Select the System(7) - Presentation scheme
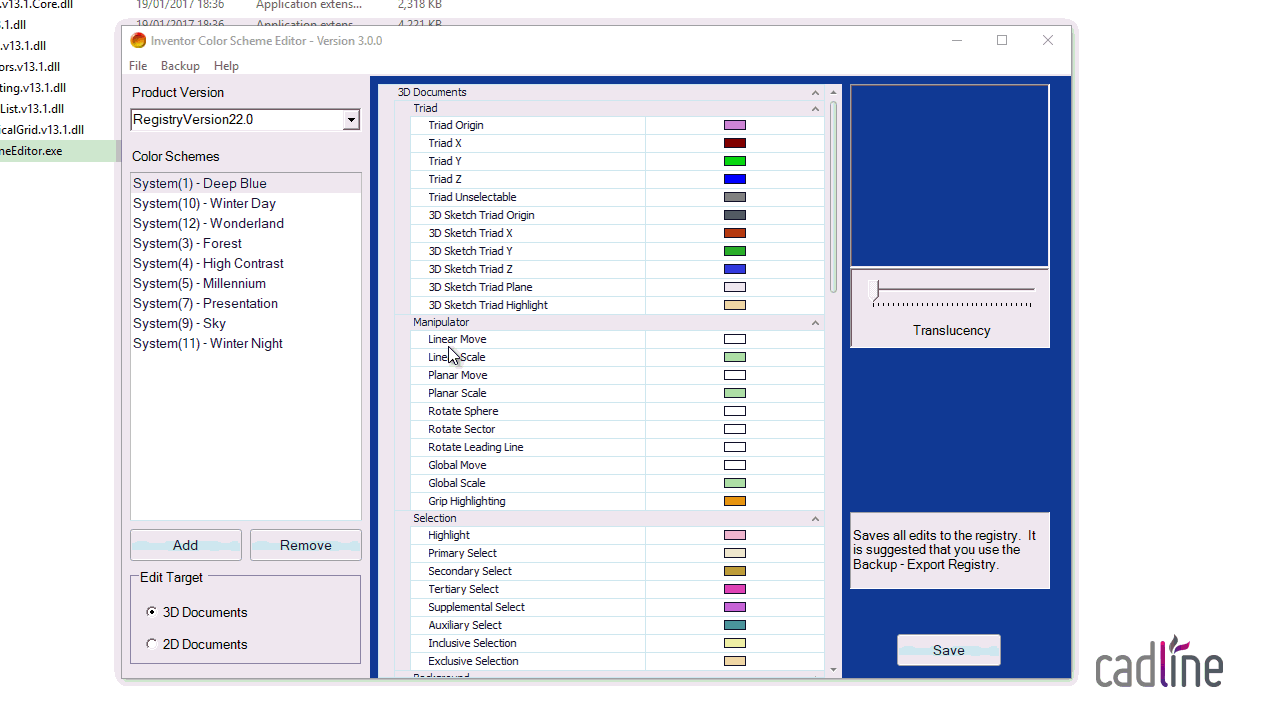1280x720 pixels. [246, 303]
